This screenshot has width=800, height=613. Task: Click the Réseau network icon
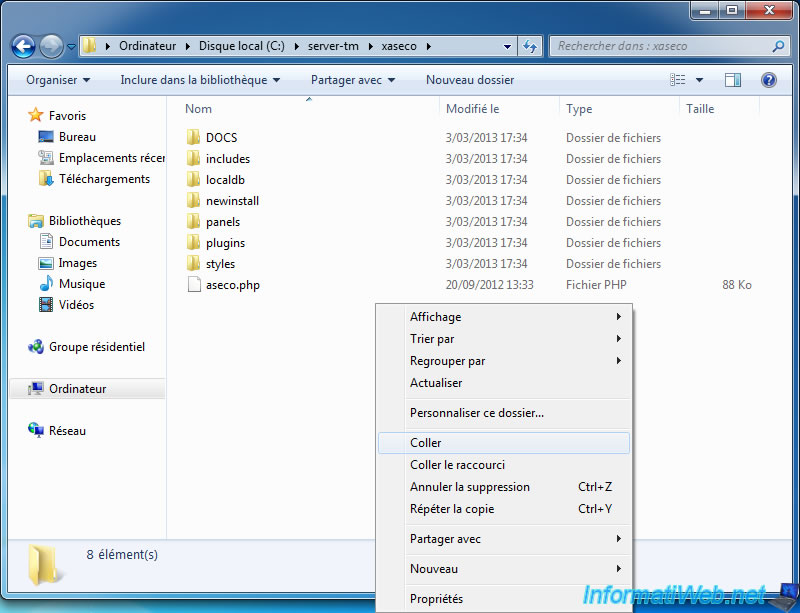click(x=36, y=430)
